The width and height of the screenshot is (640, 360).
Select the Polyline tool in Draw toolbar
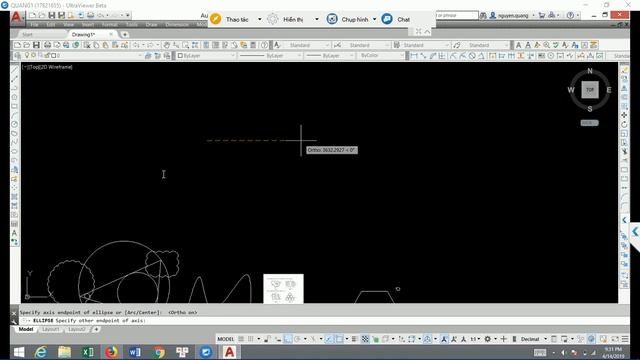click(15, 88)
